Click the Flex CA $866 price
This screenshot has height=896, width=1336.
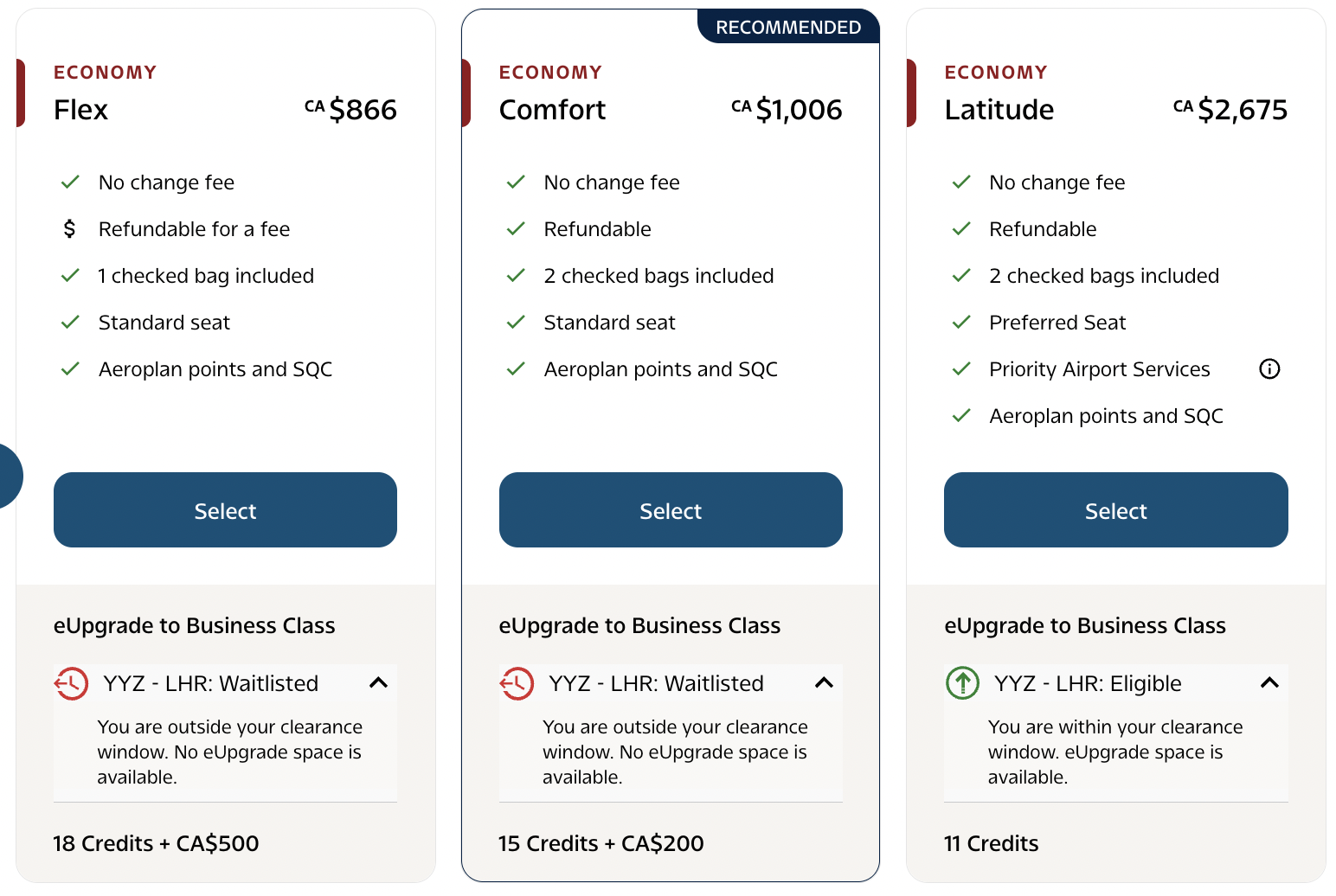(351, 110)
